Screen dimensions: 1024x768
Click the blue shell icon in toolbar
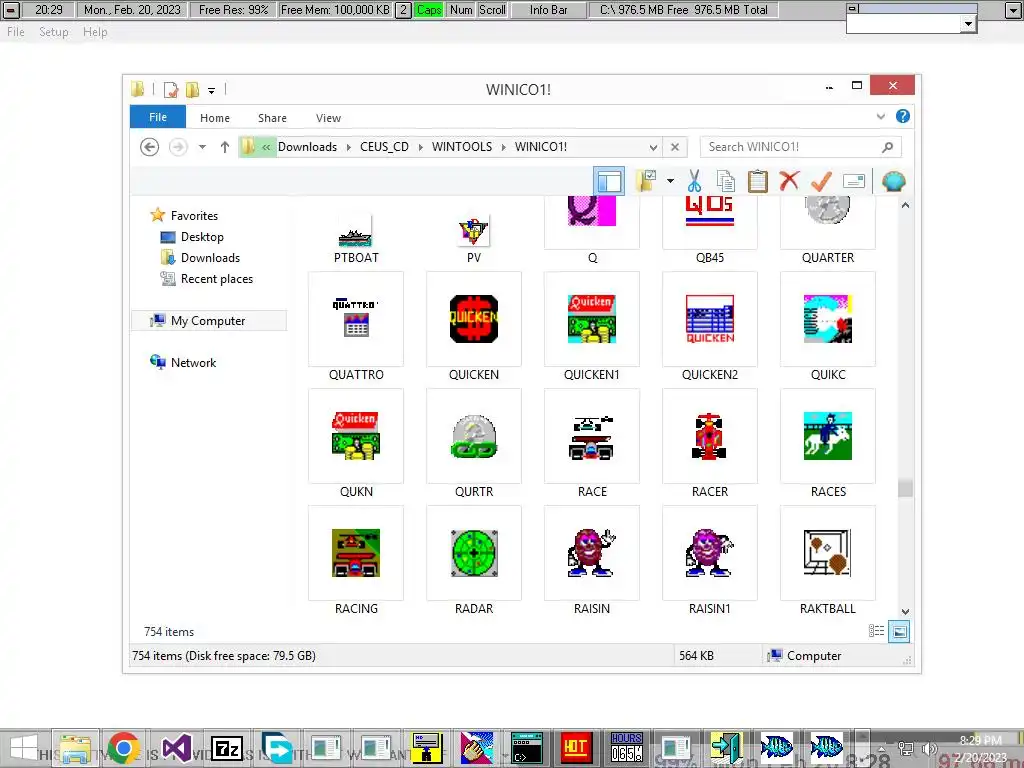click(x=893, y=181)
